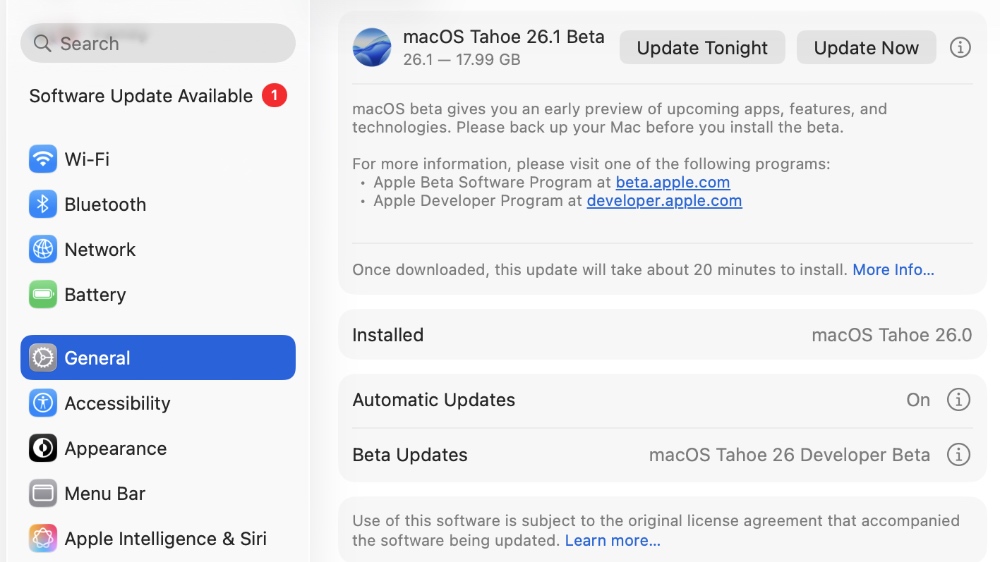Screen dimensions: 1000x562
Task: Click info icon beside Update Now
Action: click(960, 47)
